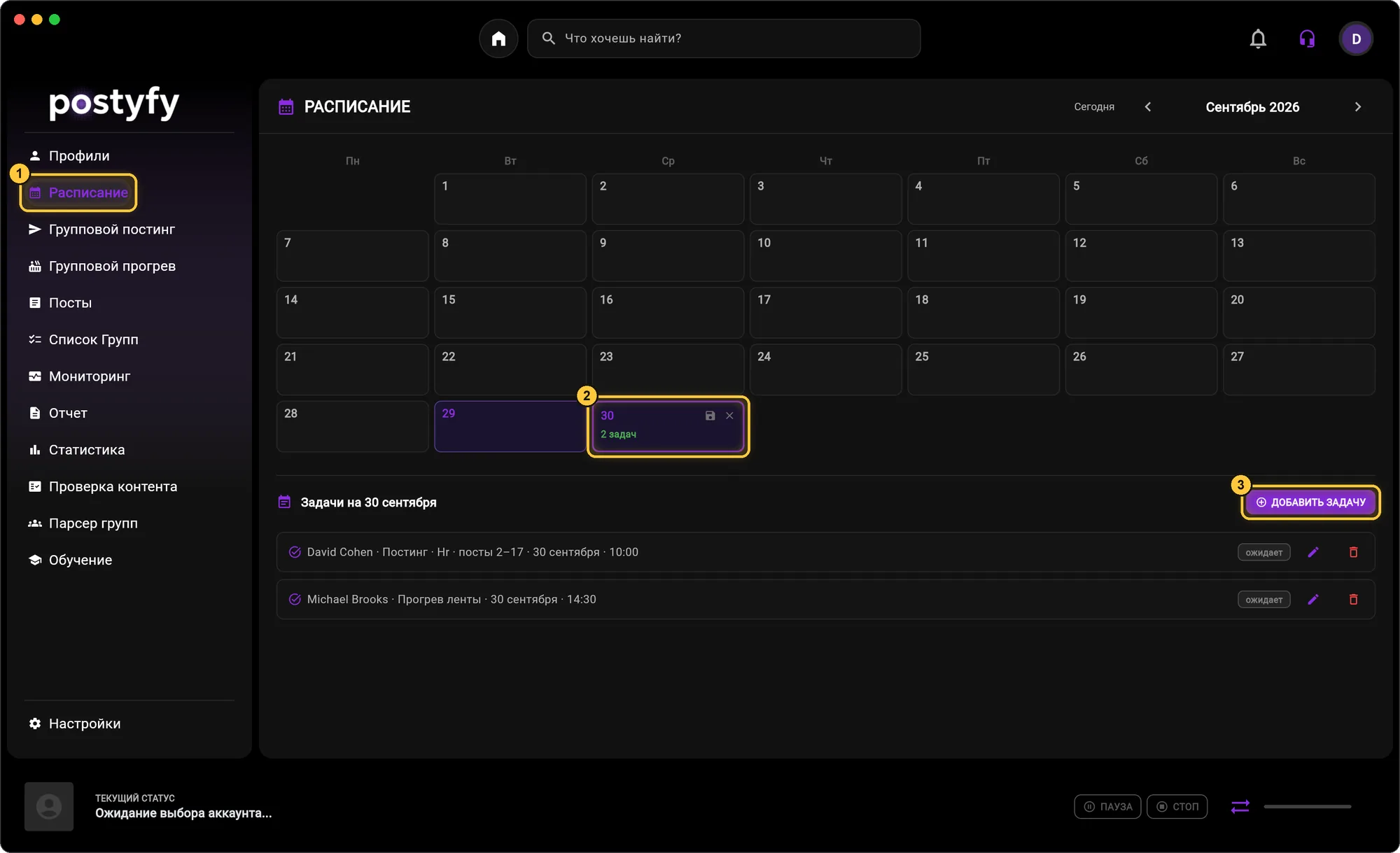Focus the 'Что хочешь найти?' search field
This screenshot has height=853, width=1400.
click(723, 38)
